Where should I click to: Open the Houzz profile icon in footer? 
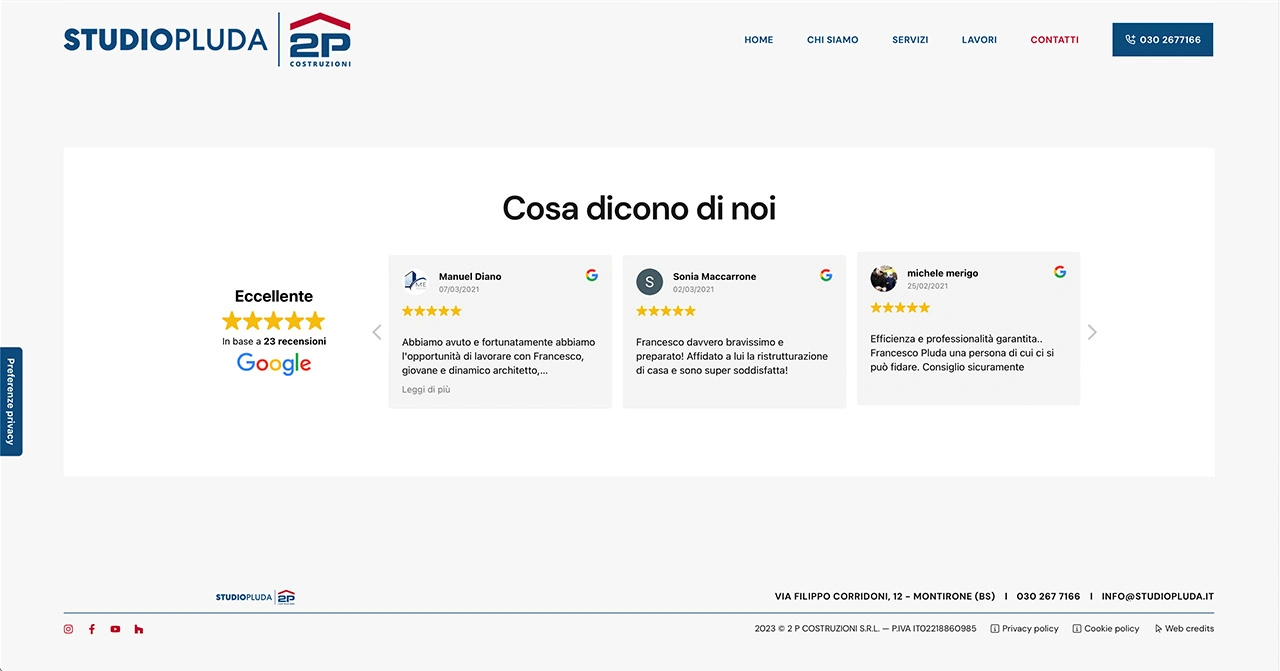point(138,629)
